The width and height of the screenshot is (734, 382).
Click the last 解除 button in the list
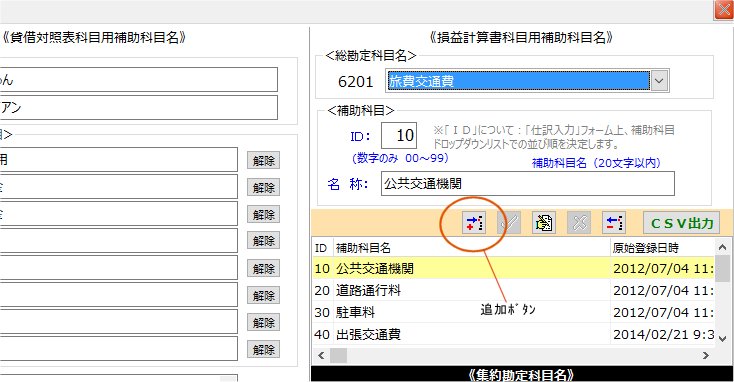tap(264, 349)
